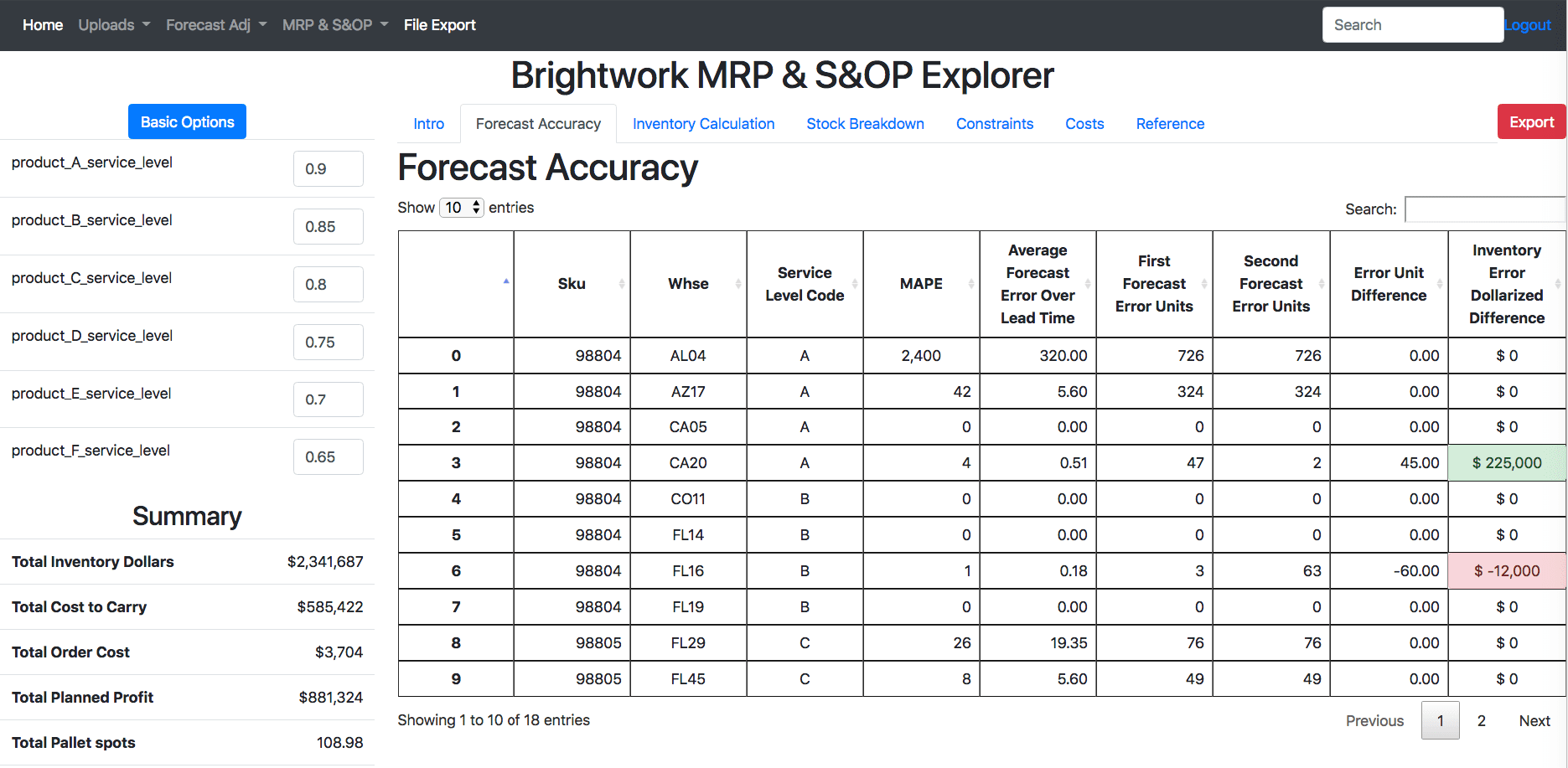This screenshot has height=768, width=1568.
Task: Switch to the Intro tab
Action: pos(428,124)
